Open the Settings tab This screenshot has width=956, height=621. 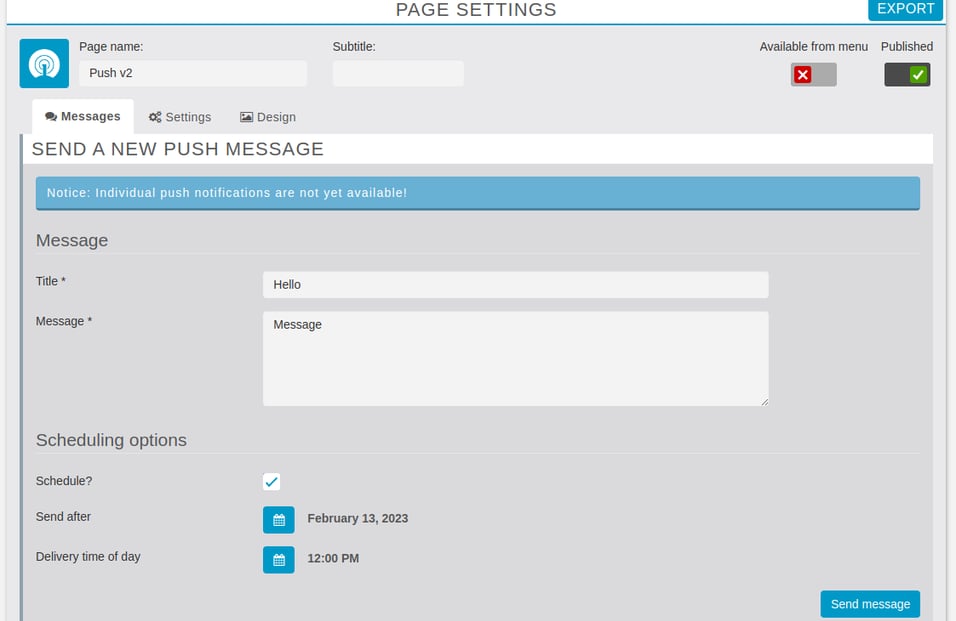(180, 117)
